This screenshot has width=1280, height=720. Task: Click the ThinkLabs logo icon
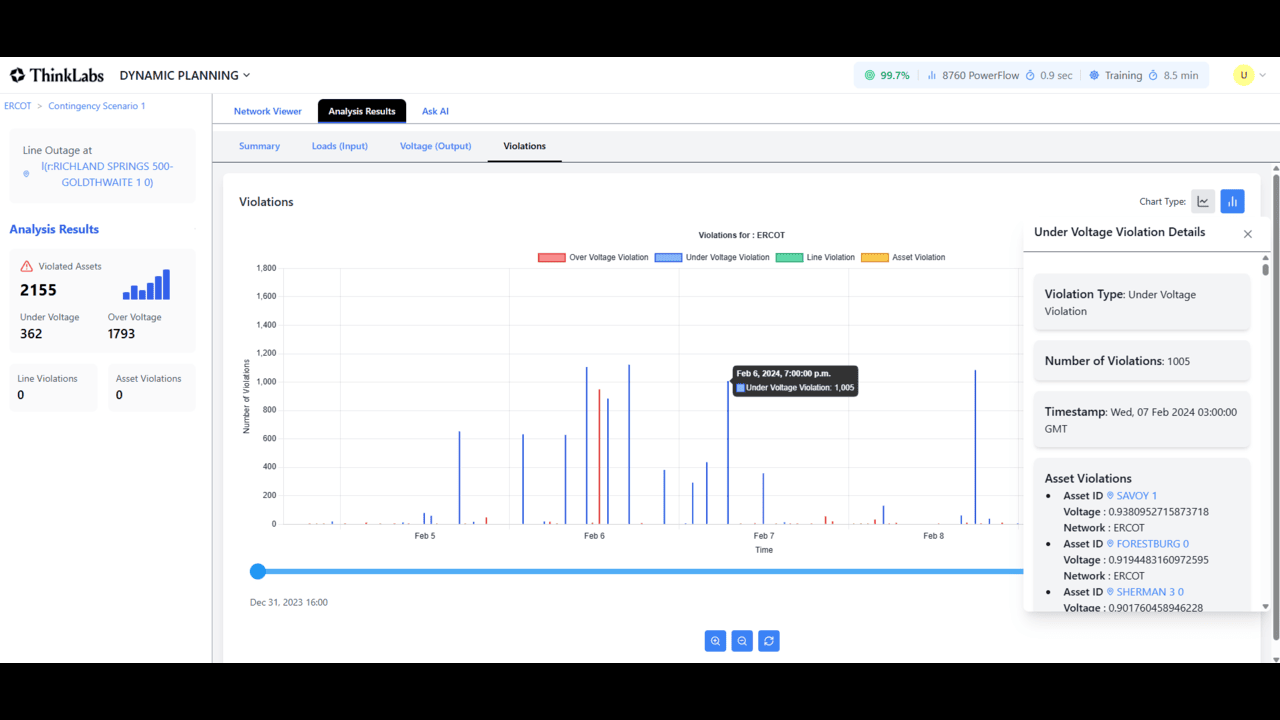(x=17, y=75)
